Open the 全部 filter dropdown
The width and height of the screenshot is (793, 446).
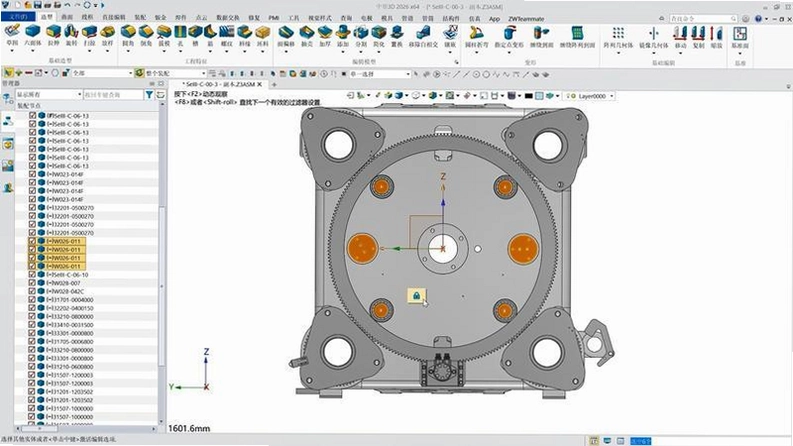[x=130, y=73]
